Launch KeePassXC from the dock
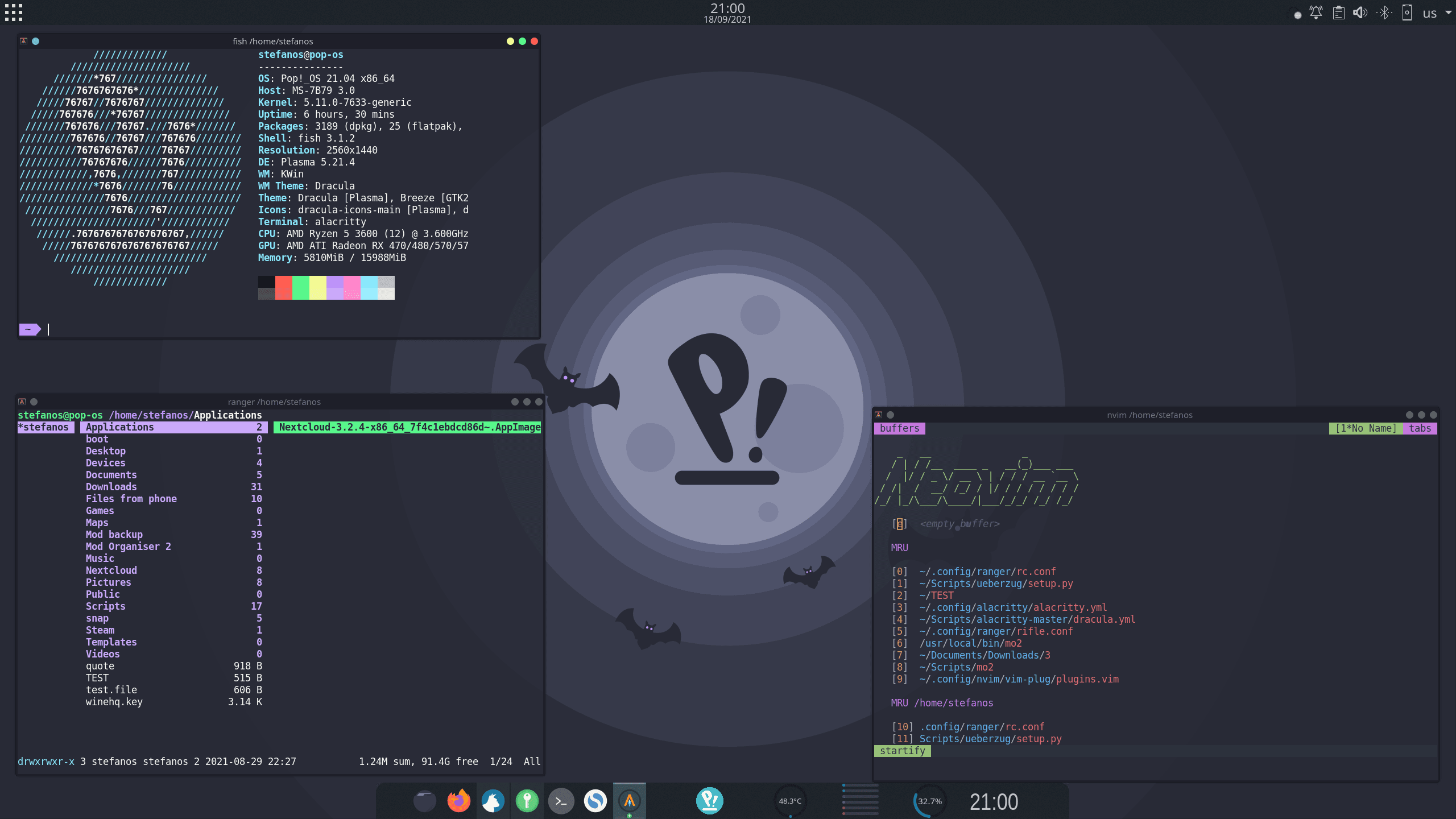Image resolution: width=1456 pixels, height=819 pixels. pyautogui.click(x=527, y=801)
